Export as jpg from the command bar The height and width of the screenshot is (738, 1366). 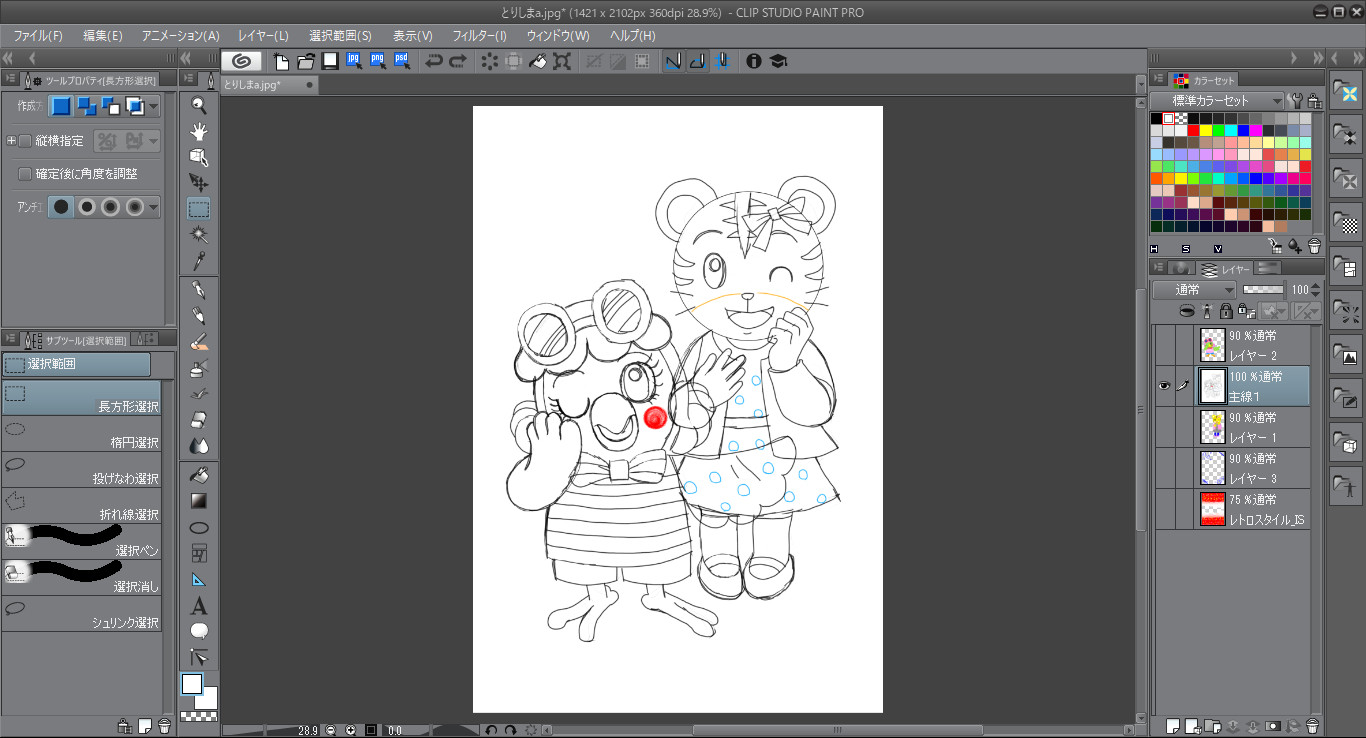pos(354,60)
